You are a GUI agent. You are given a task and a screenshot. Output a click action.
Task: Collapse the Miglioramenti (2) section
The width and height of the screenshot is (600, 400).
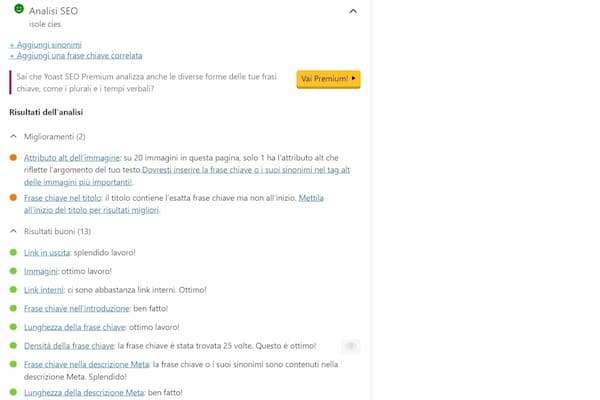pyautogui.click(x=13, y=136)
